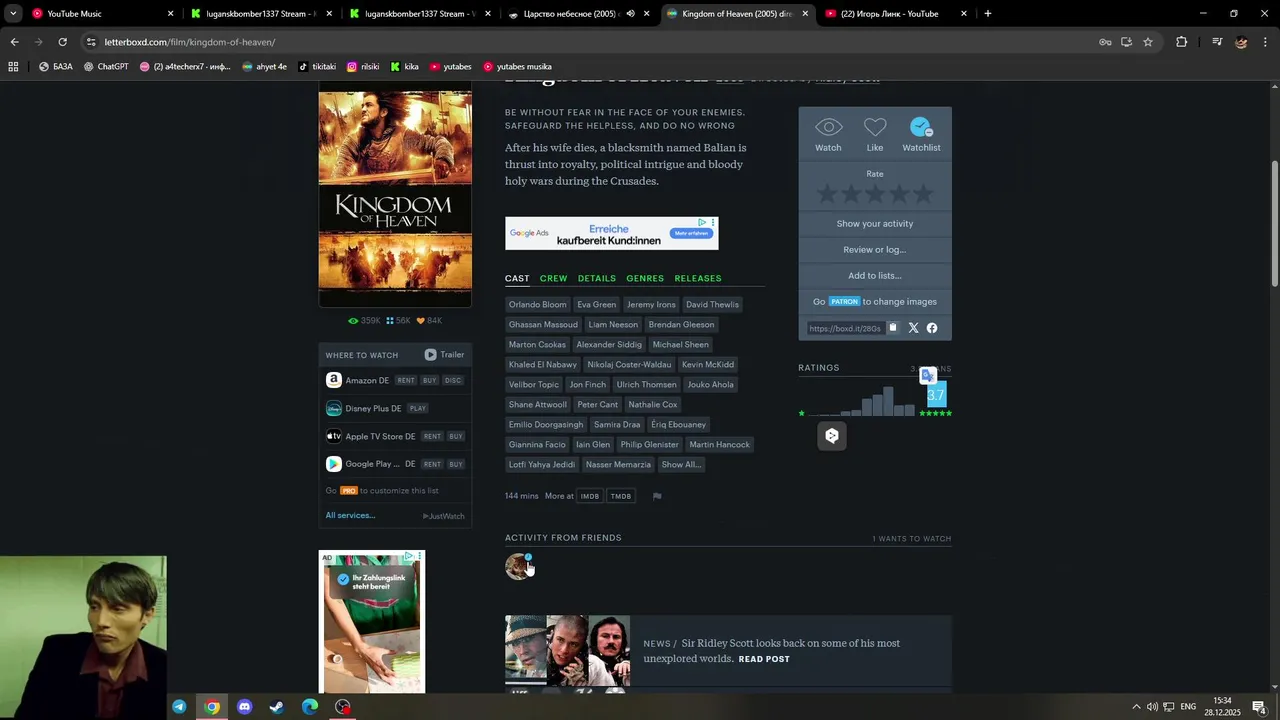Click the PRO badge
This screenshot has width=1280, height=720.
(x=348, y=491)
